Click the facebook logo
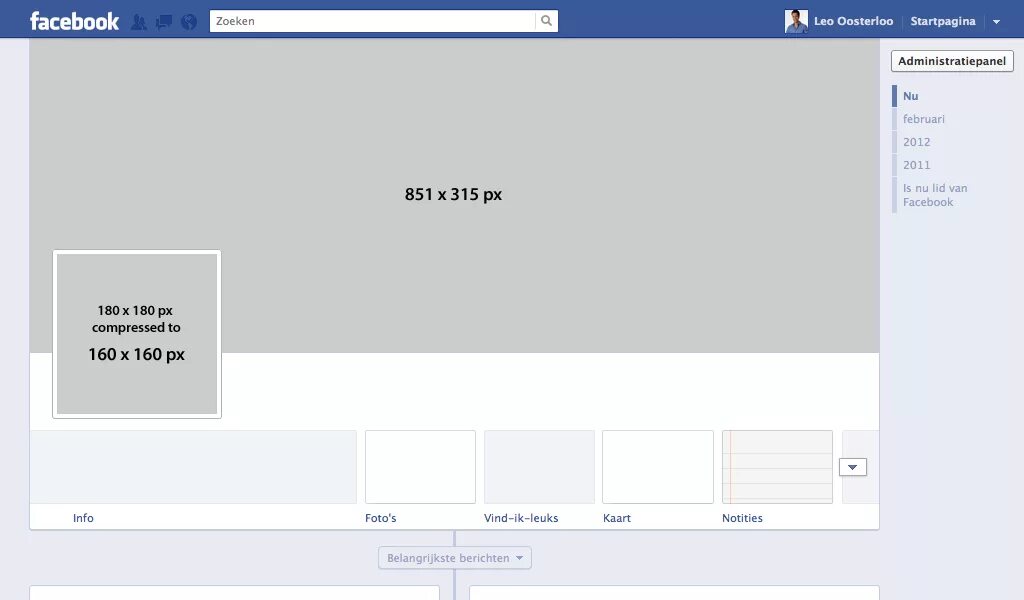 pos(75,20)
